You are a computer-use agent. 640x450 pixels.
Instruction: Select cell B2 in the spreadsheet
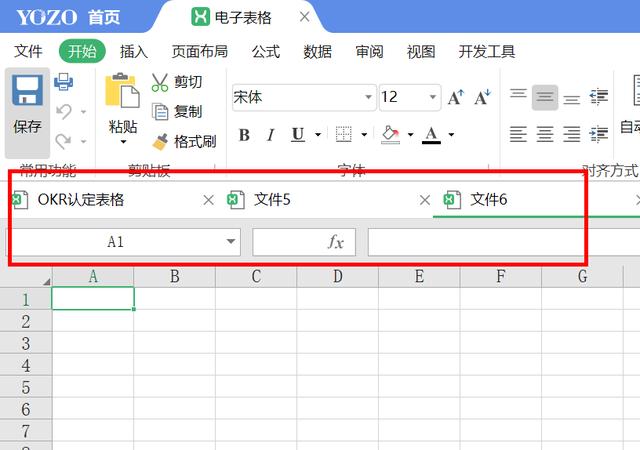tap(174, 321)
